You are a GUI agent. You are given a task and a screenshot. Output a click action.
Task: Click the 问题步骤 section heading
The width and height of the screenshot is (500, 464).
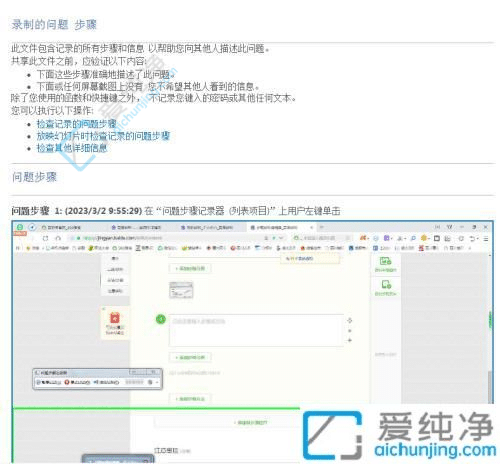(x=34, y=177)
